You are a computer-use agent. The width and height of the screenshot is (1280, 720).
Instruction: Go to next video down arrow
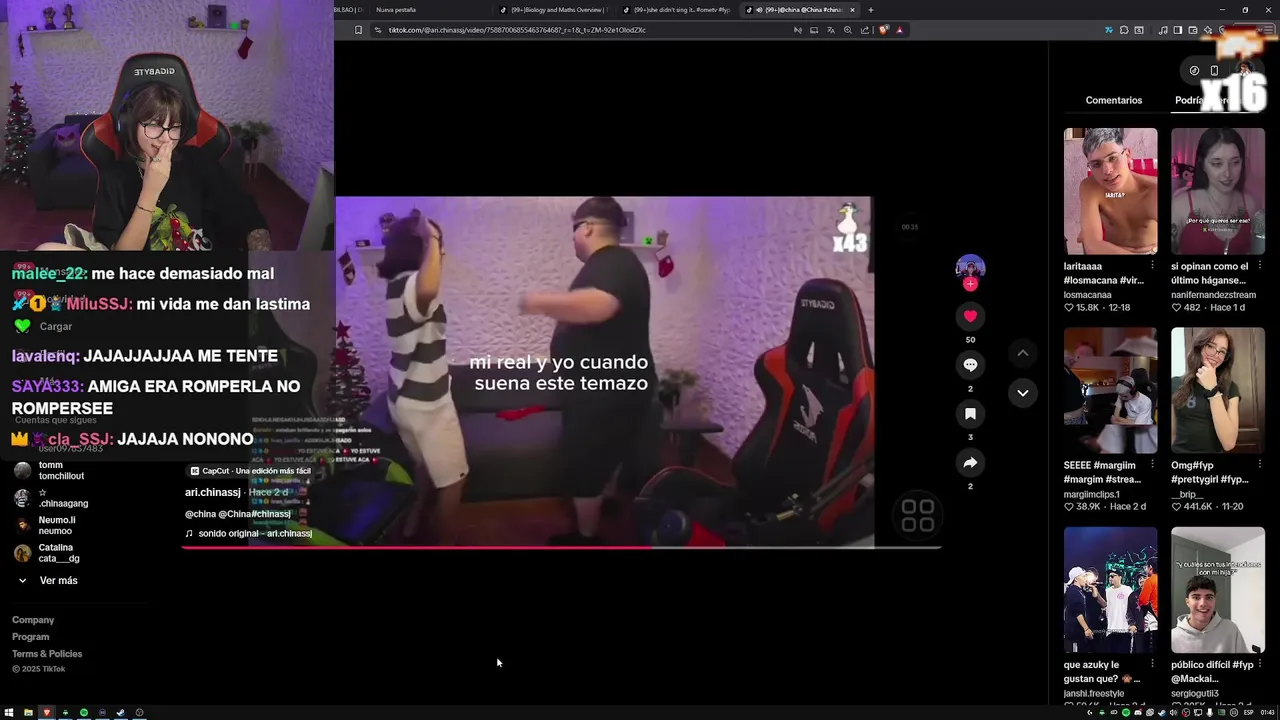click(1022, 393)
